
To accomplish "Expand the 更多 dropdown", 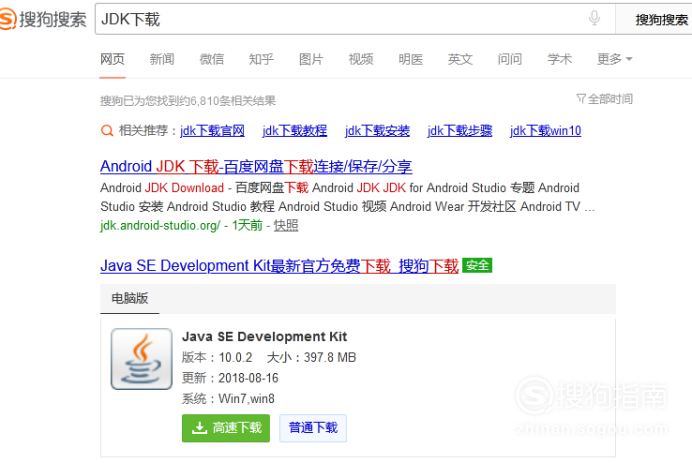I will click(614, 59).
